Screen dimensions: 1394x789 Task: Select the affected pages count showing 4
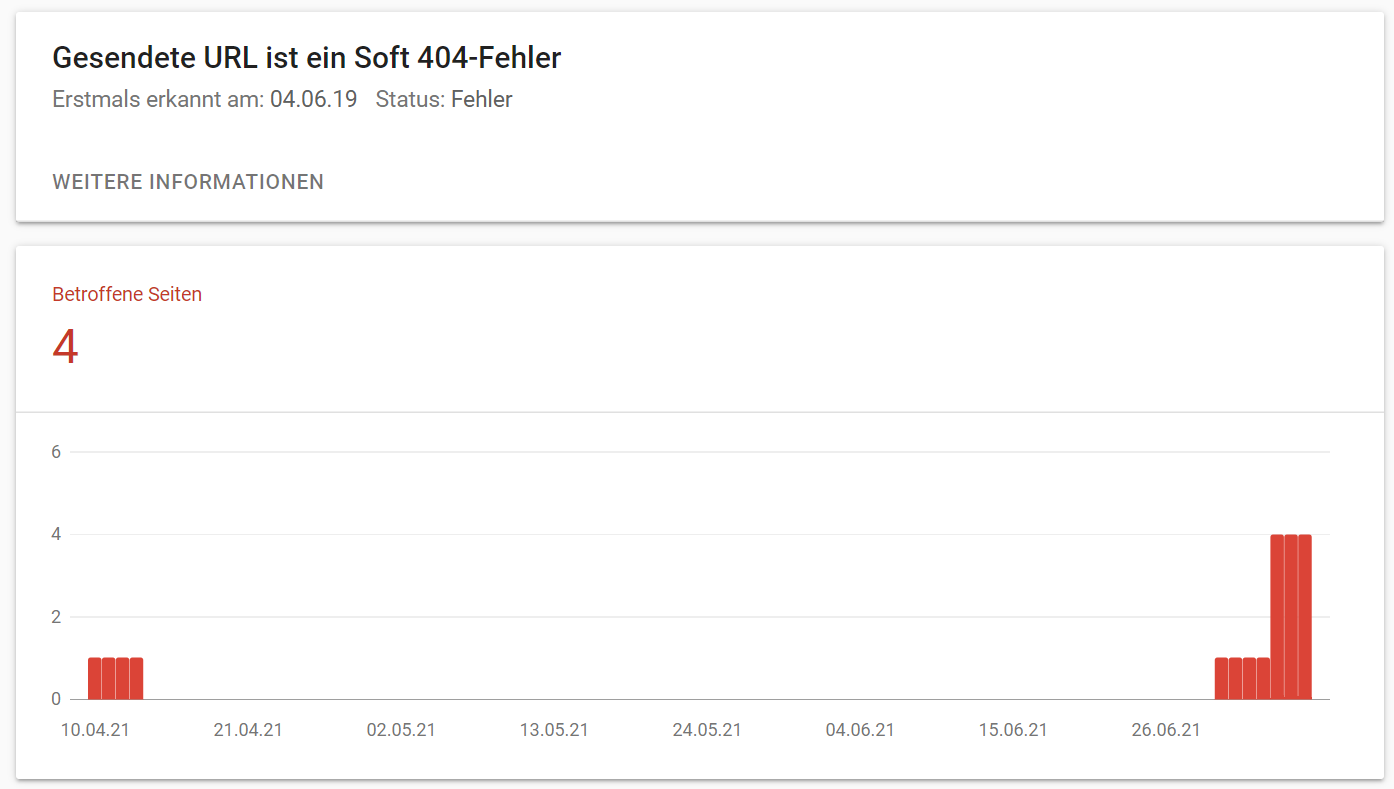[64, 348]
